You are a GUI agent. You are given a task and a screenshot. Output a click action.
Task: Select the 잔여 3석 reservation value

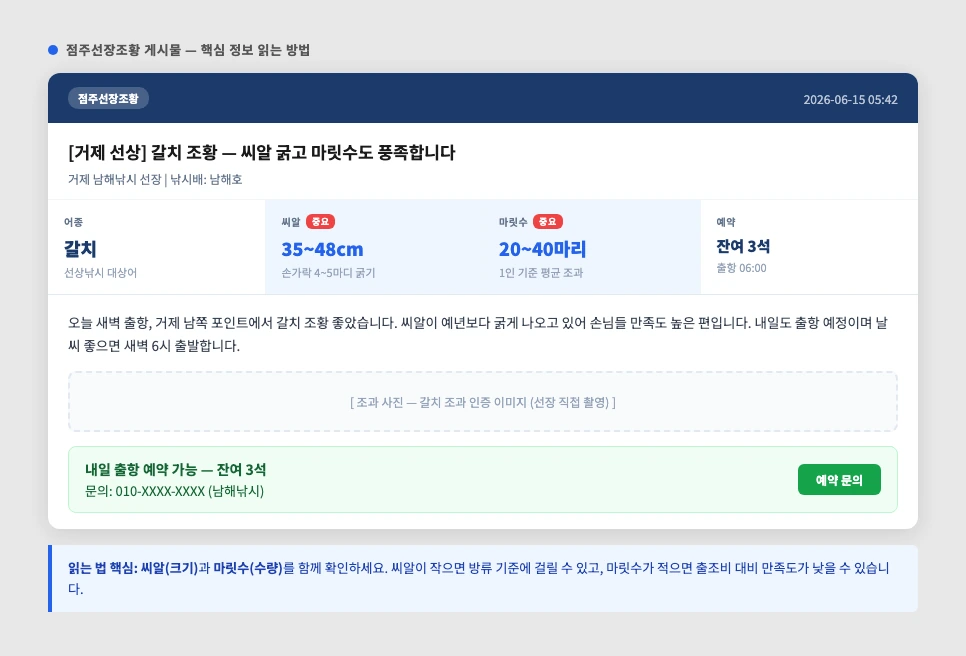click(743, 246)
